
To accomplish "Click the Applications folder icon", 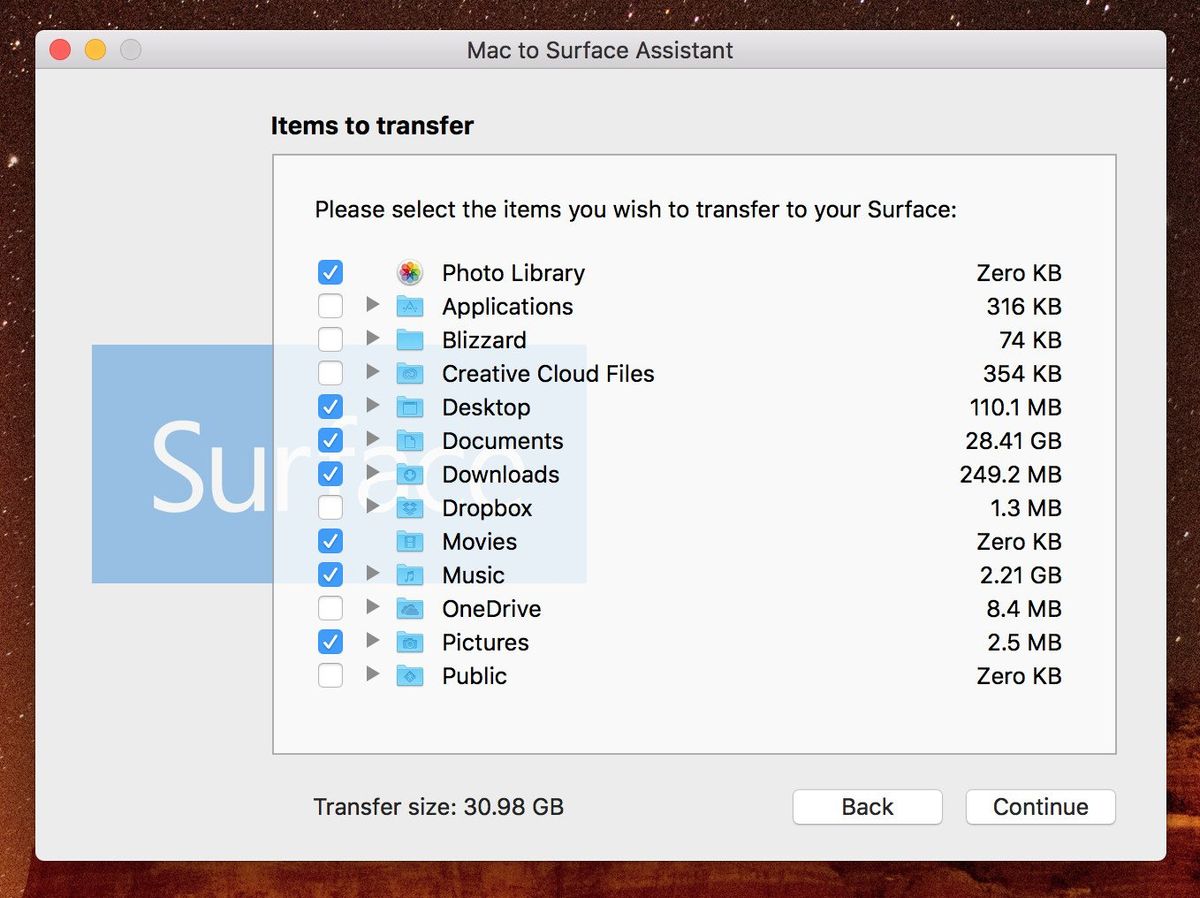I will pyautogui.click(x=410, y=306).
